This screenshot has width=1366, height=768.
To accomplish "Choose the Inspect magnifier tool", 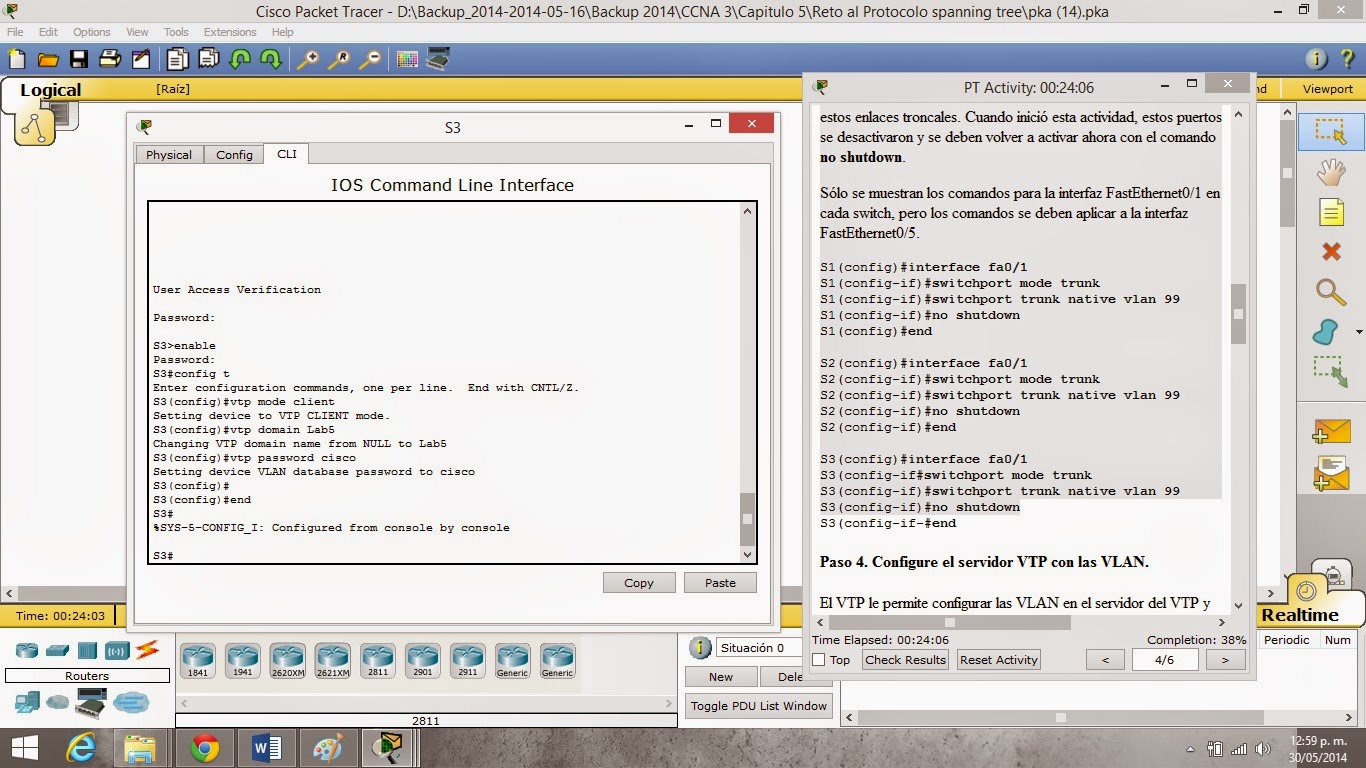I will pyautogui.click(x=1331, y=292).
